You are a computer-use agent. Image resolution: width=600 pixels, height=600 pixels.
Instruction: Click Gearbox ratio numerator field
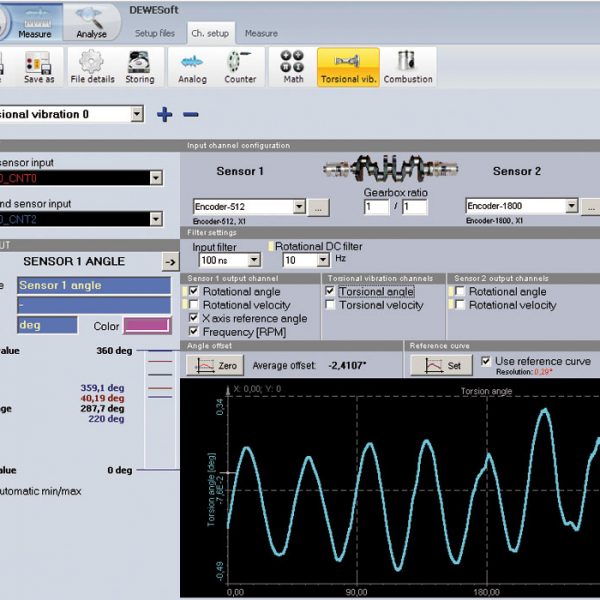coord(376,207)
